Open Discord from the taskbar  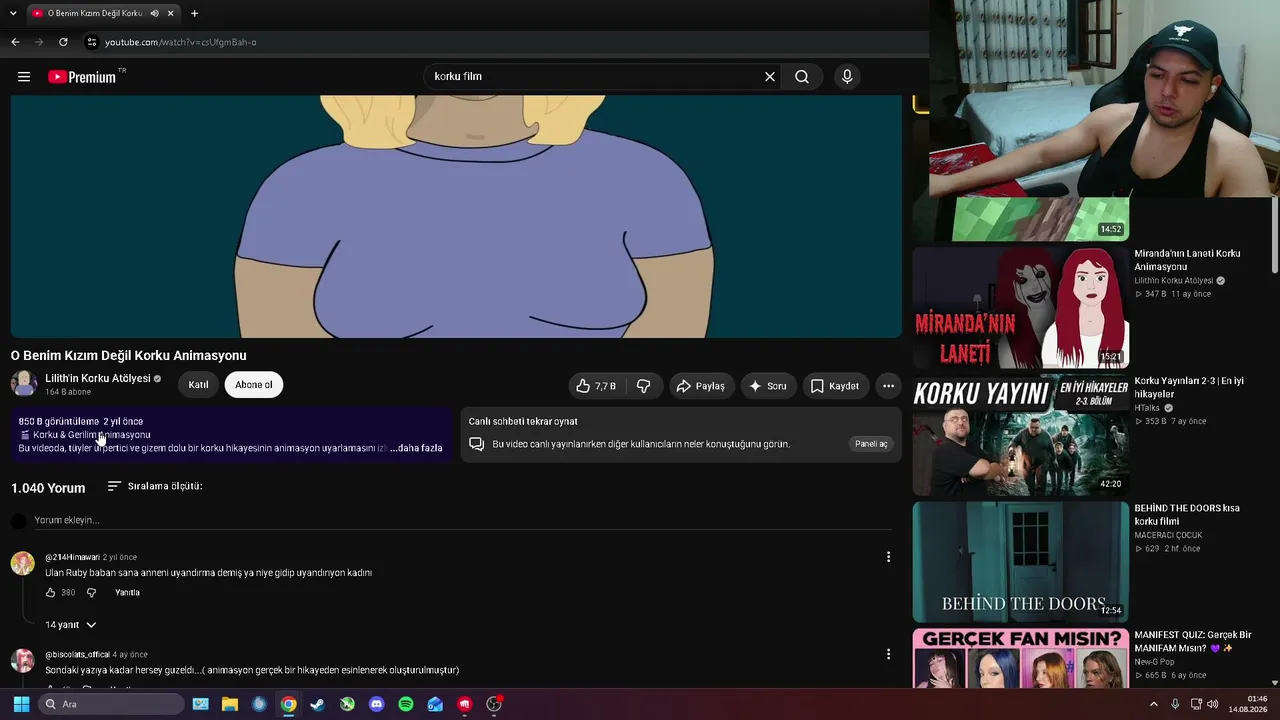coord(376,704)
